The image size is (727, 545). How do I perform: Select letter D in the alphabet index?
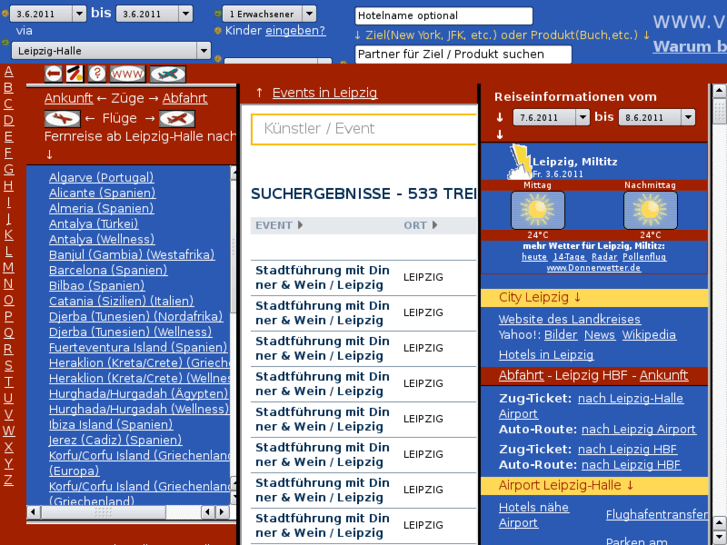pyautogui.click(x=8, y=120)
